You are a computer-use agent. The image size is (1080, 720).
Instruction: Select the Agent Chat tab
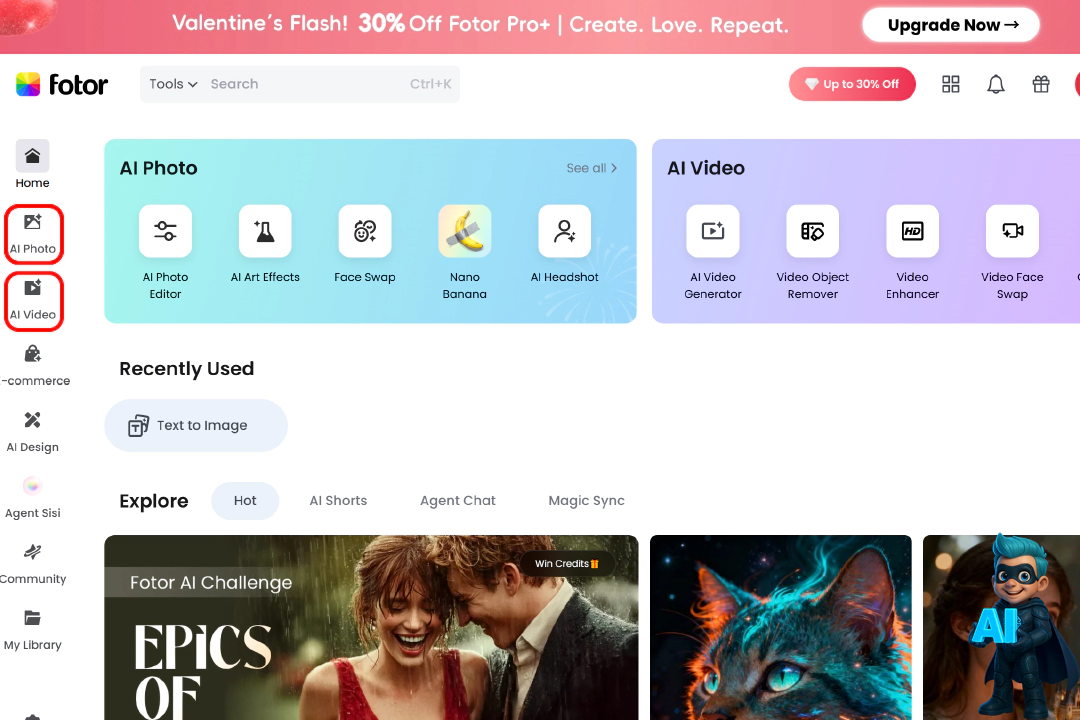pyautogui.click(x=458, y=501)
